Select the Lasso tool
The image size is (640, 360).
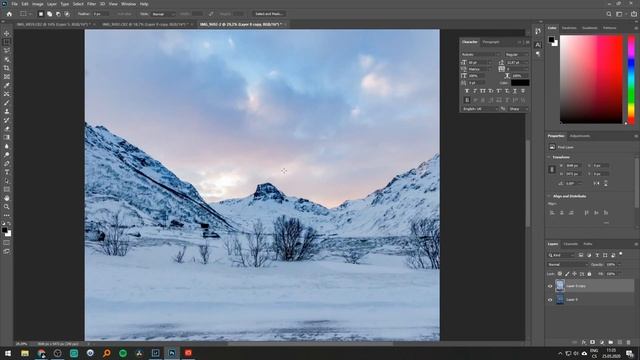point(7,51)
